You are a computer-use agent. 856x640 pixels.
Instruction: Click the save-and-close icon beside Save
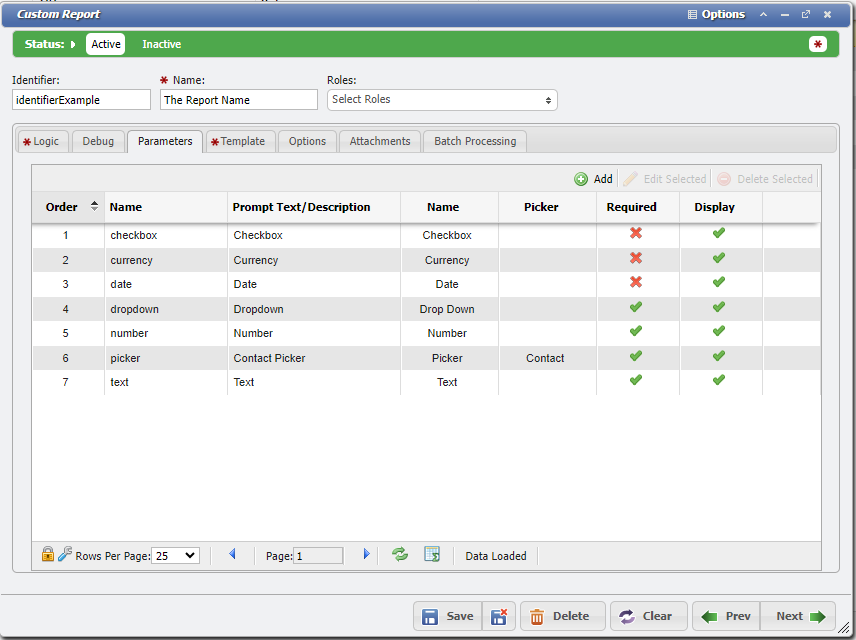point(499,616)
